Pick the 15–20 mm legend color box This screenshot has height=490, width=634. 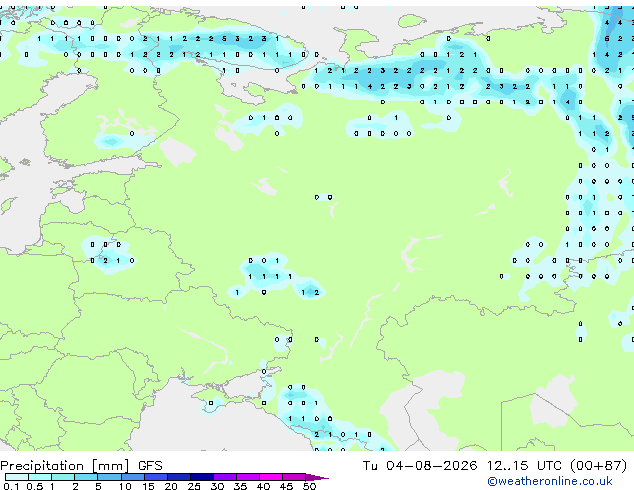[x=155, y=477]
